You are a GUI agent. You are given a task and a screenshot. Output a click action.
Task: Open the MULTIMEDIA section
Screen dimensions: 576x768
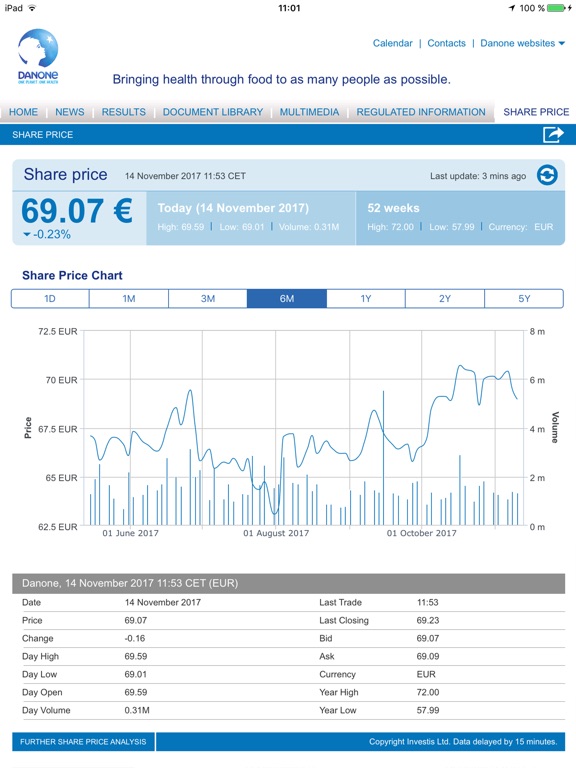pyautogui.click(x=309, y=112)
